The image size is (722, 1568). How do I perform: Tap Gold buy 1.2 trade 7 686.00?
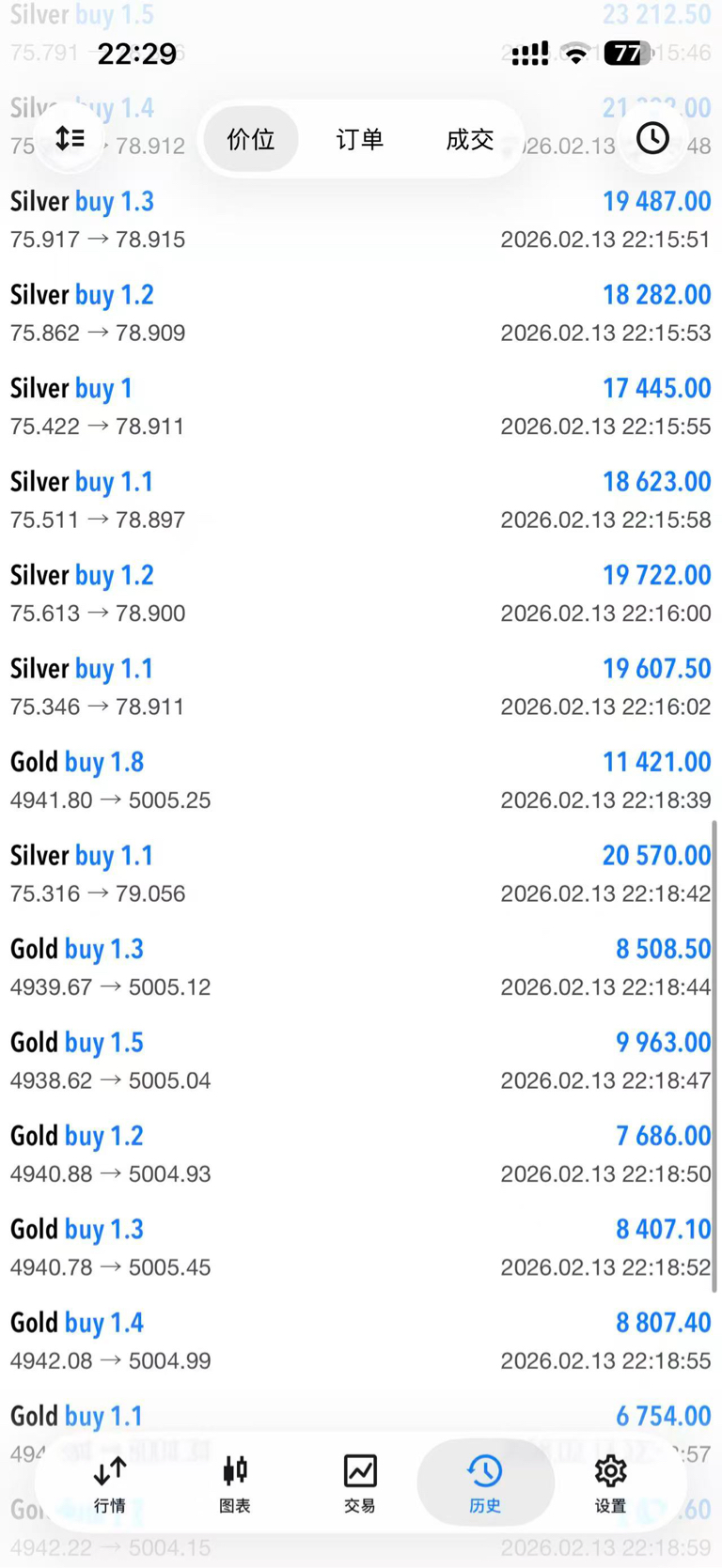(x=361, y=1154)
